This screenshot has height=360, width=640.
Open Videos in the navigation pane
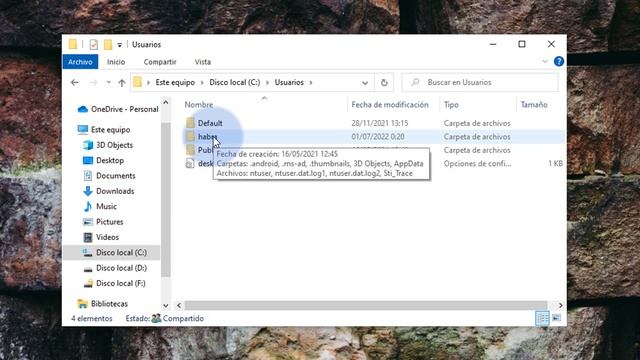107,237
